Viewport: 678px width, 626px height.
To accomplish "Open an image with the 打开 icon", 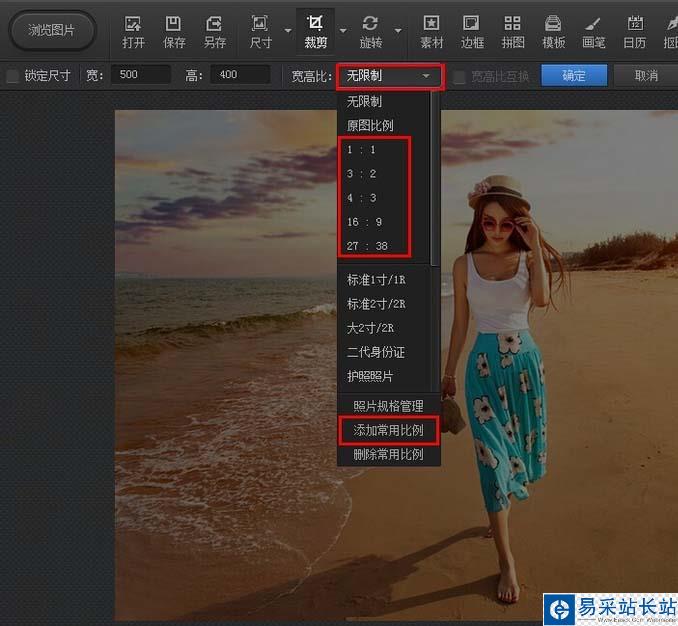I will point(133,32).
